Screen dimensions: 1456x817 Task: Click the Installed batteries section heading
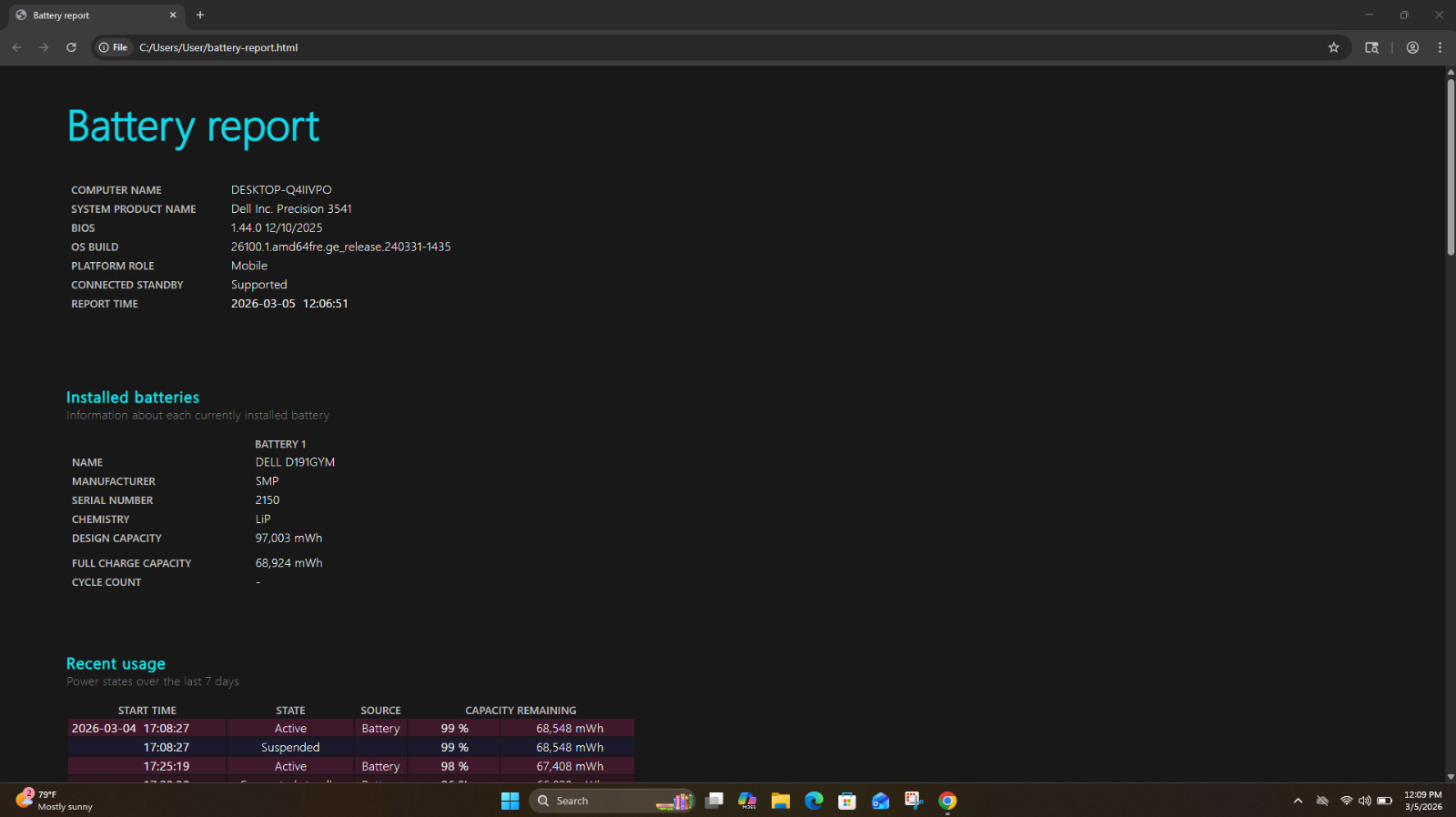tap(133, 398)
